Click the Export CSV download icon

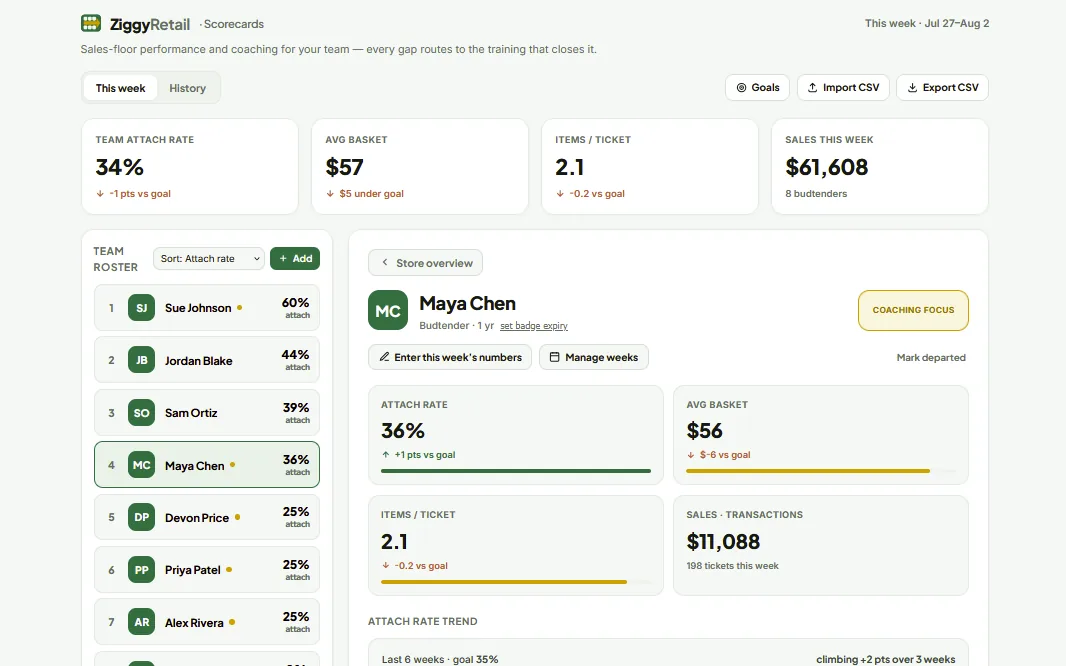(912, 88)
